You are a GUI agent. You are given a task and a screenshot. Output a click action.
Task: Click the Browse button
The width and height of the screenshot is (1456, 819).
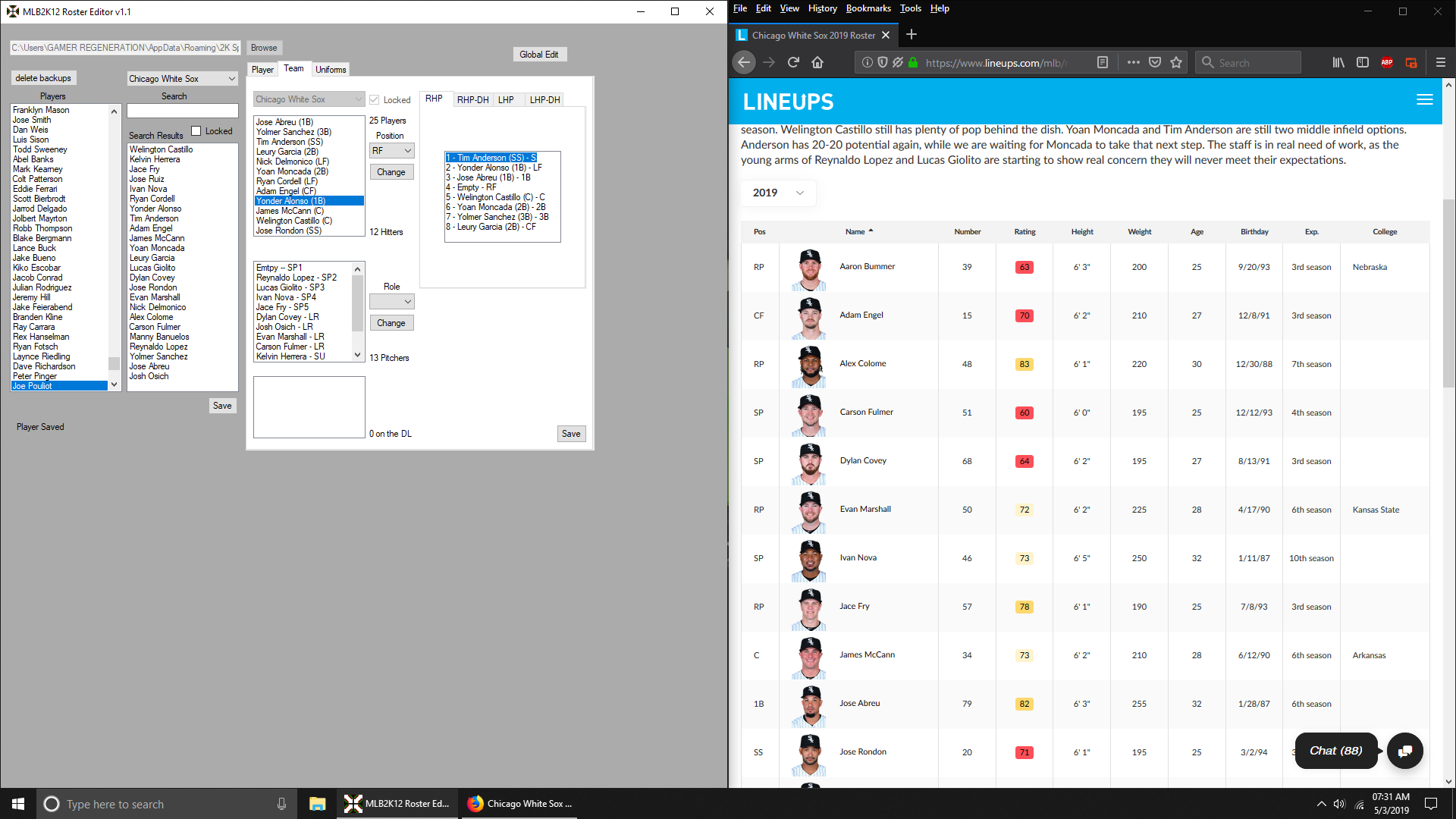click(264, 48)
